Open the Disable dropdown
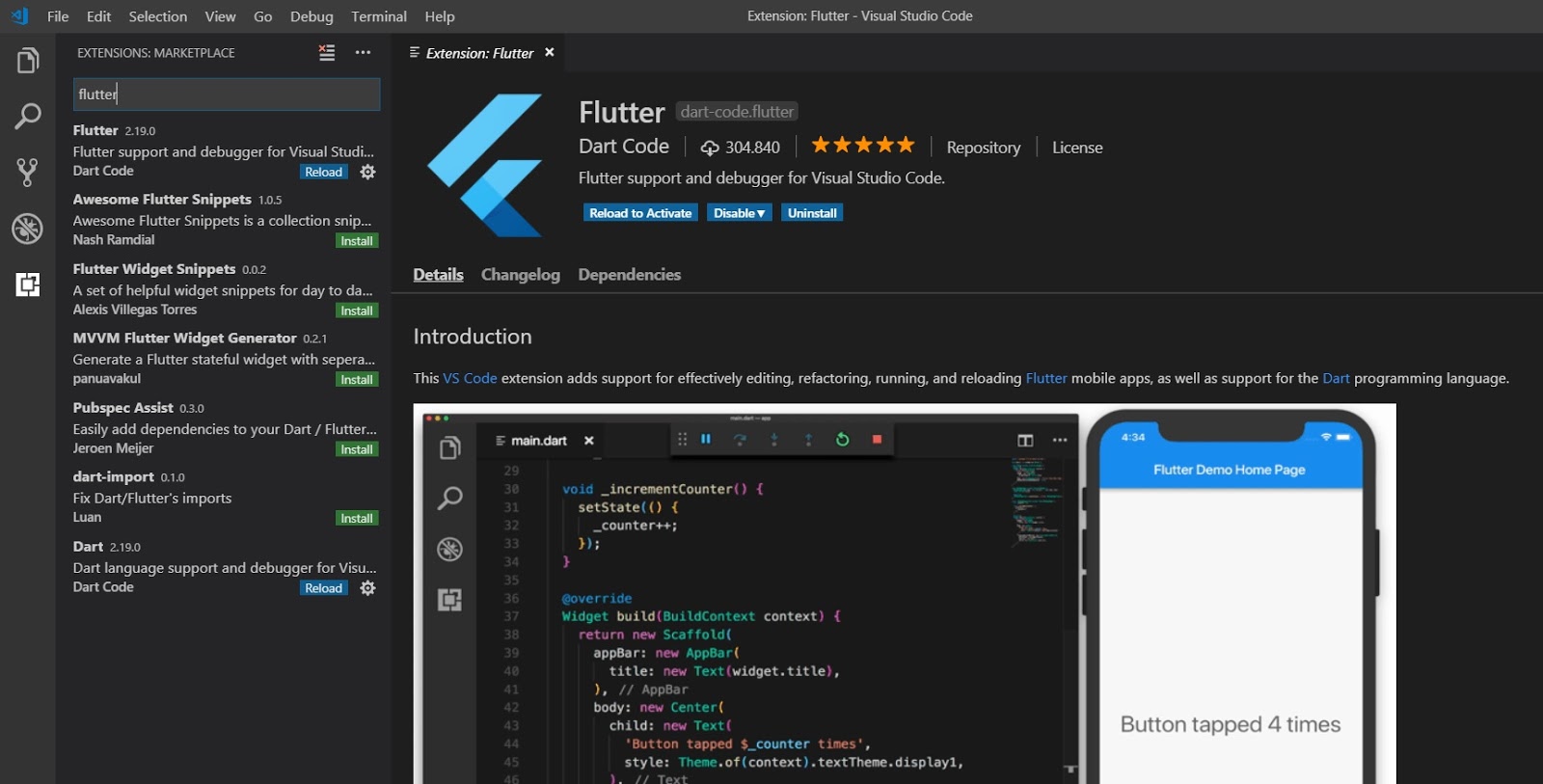This screenshot has height=784, width=1543. click(x=740, y=213)
